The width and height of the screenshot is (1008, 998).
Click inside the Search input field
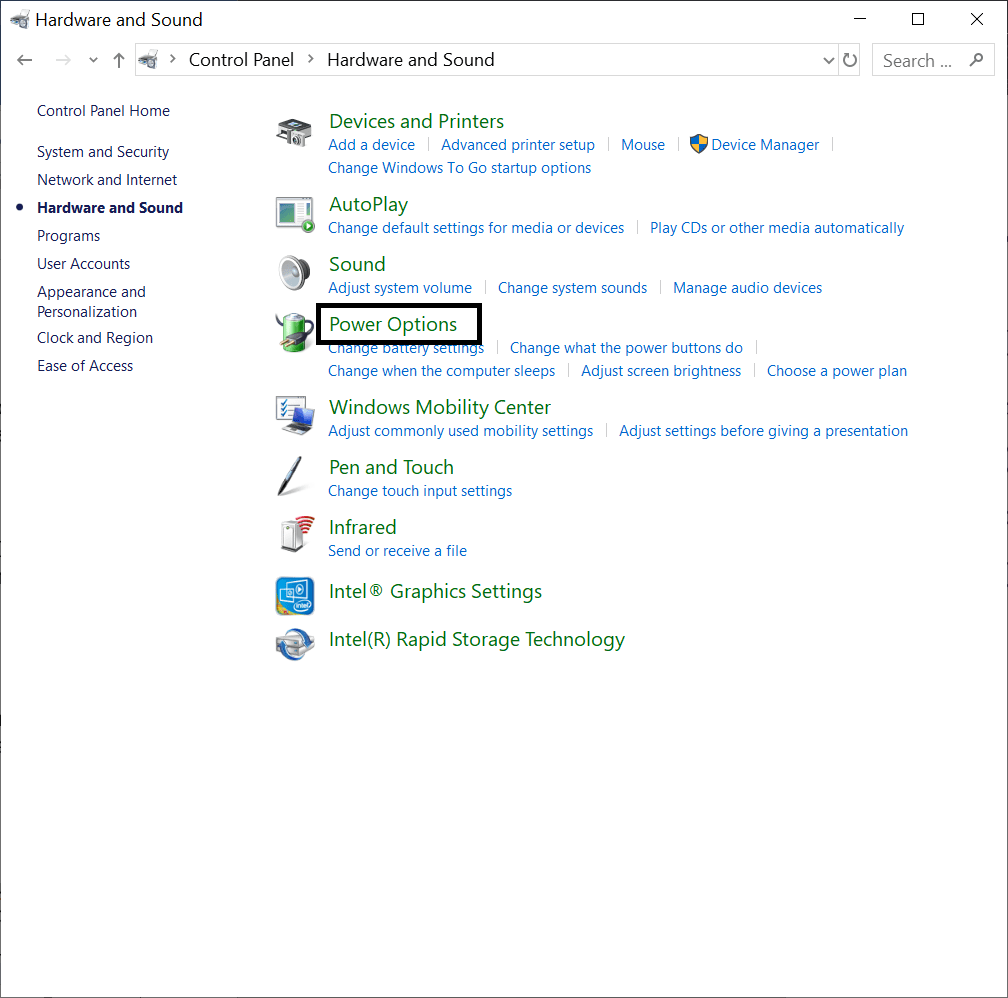(x=920, y=60)
